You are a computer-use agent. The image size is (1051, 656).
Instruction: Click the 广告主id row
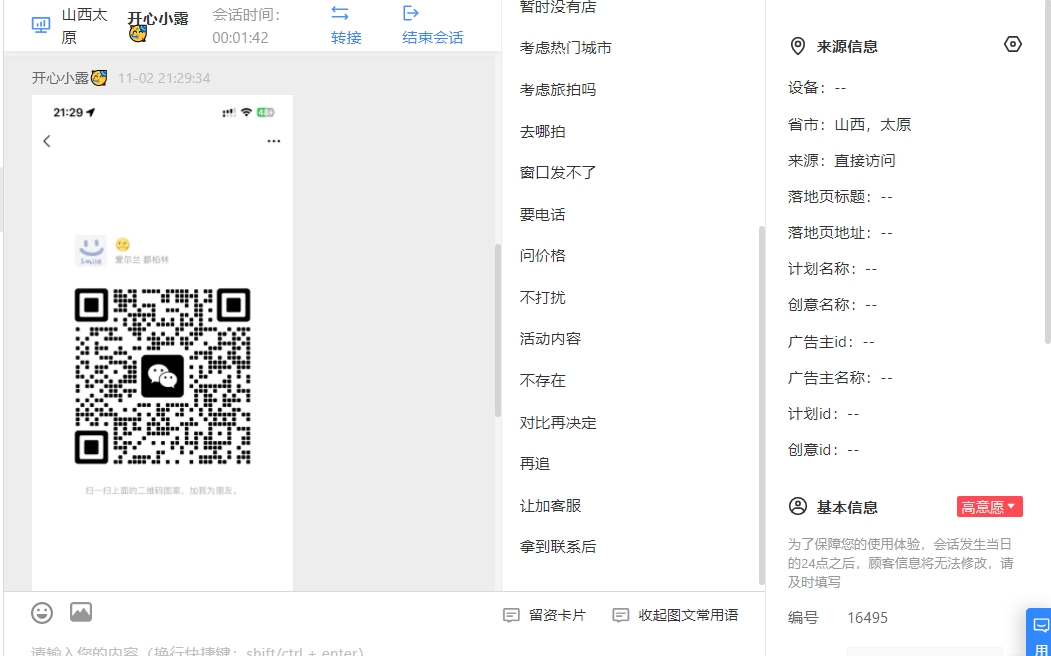[831, 342]
